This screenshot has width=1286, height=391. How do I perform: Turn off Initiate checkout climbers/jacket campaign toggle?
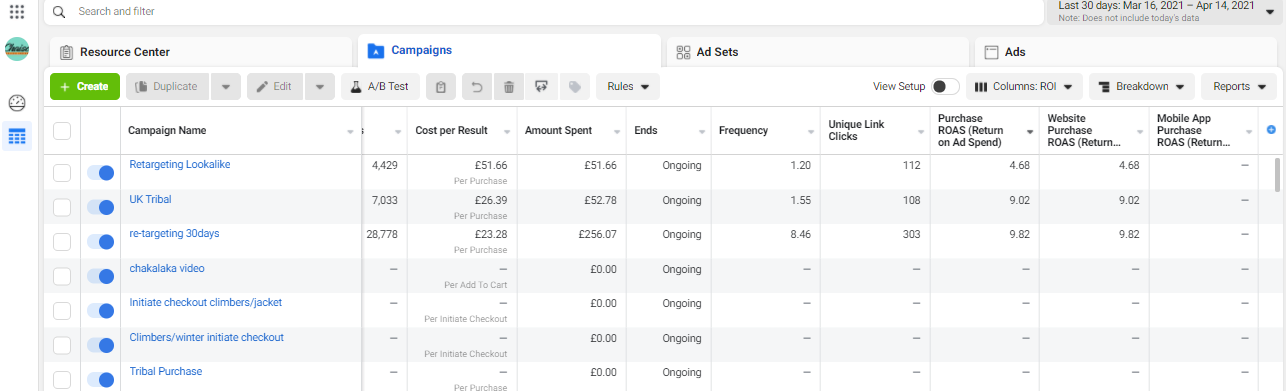[x=100, y=311]
